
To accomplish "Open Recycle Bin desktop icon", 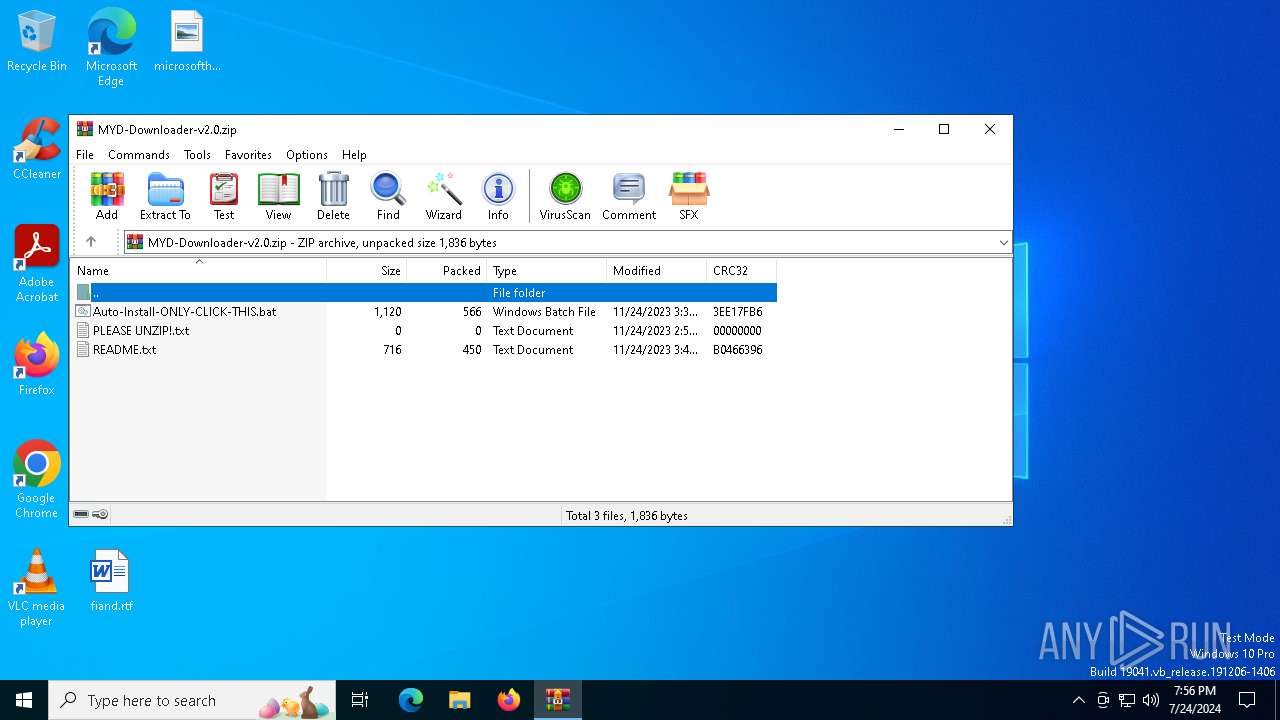I will (37, 41).
